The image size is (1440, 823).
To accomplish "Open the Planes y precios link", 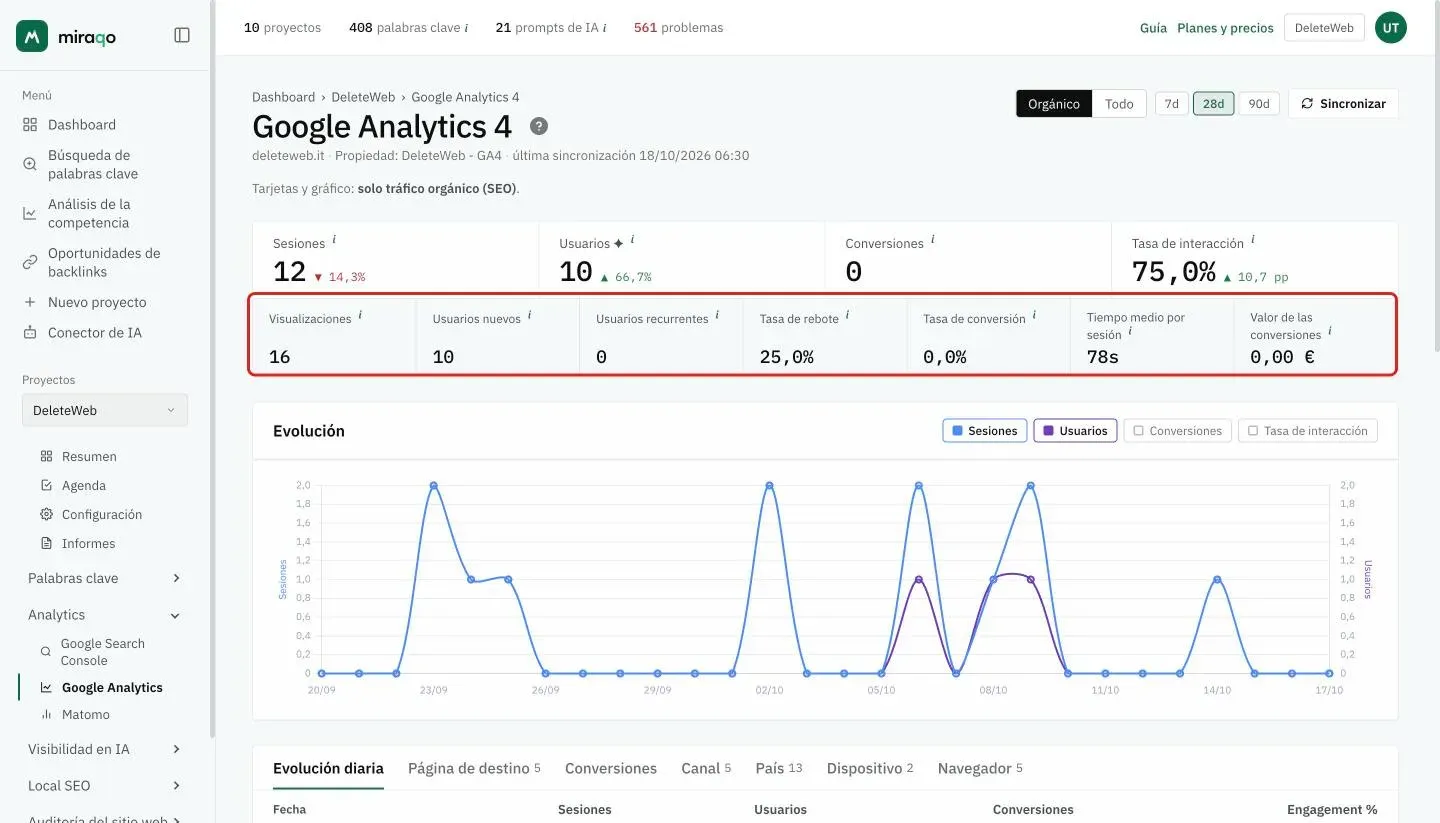I will pos(1225,28).
